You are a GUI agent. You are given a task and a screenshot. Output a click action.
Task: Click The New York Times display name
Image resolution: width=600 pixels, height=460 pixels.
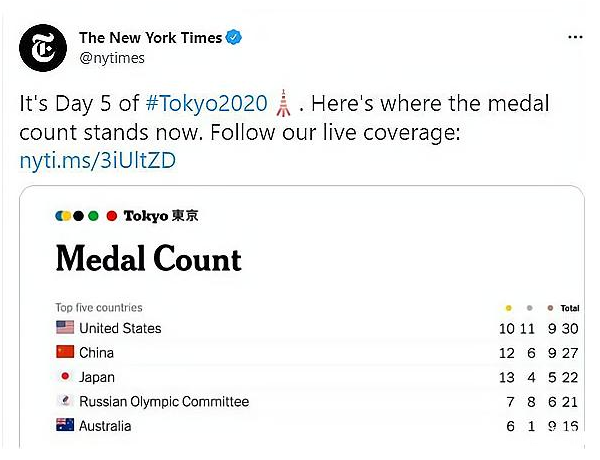click(150, 38)
